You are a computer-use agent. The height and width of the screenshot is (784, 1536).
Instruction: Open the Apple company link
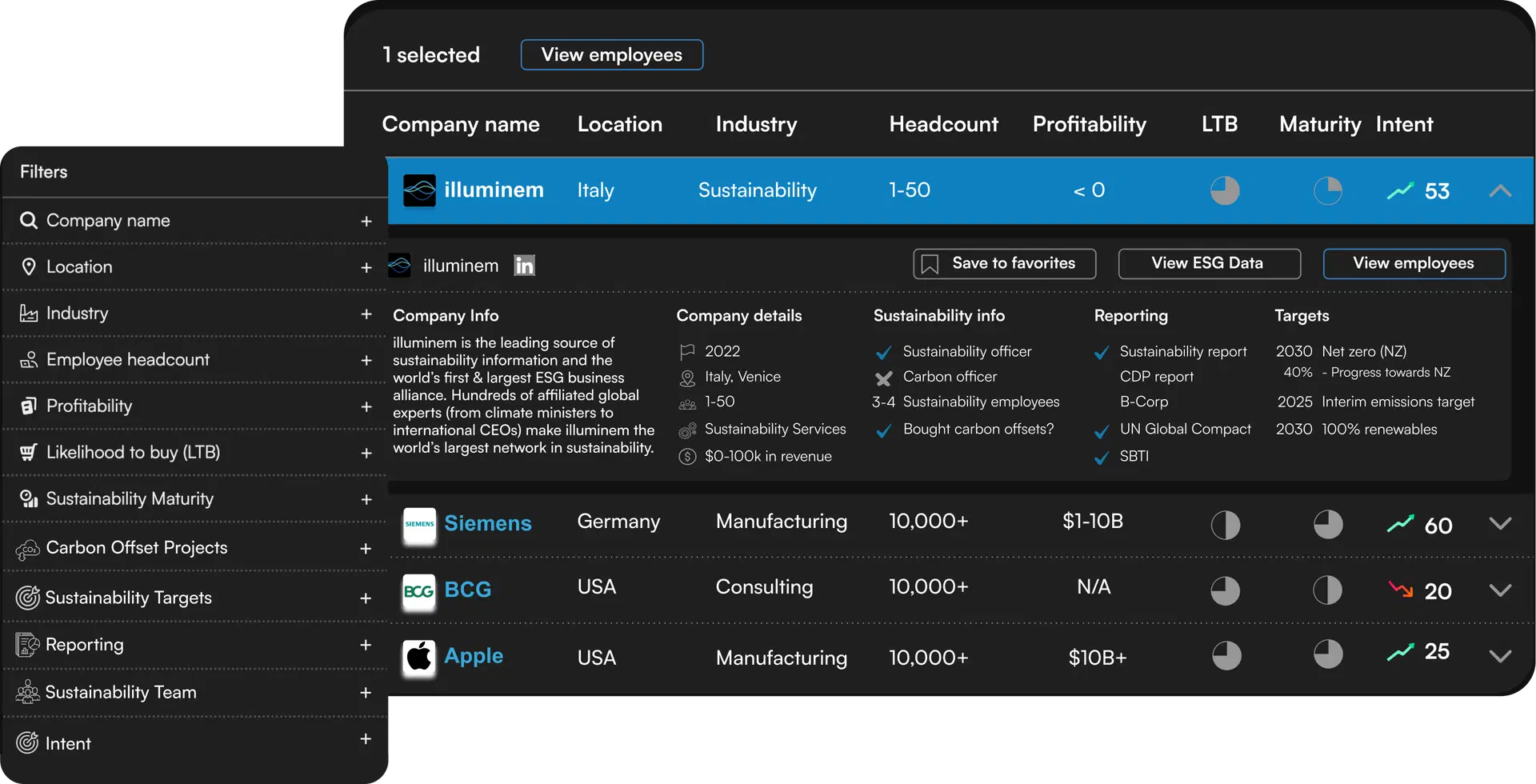click(x=474, y=656)
